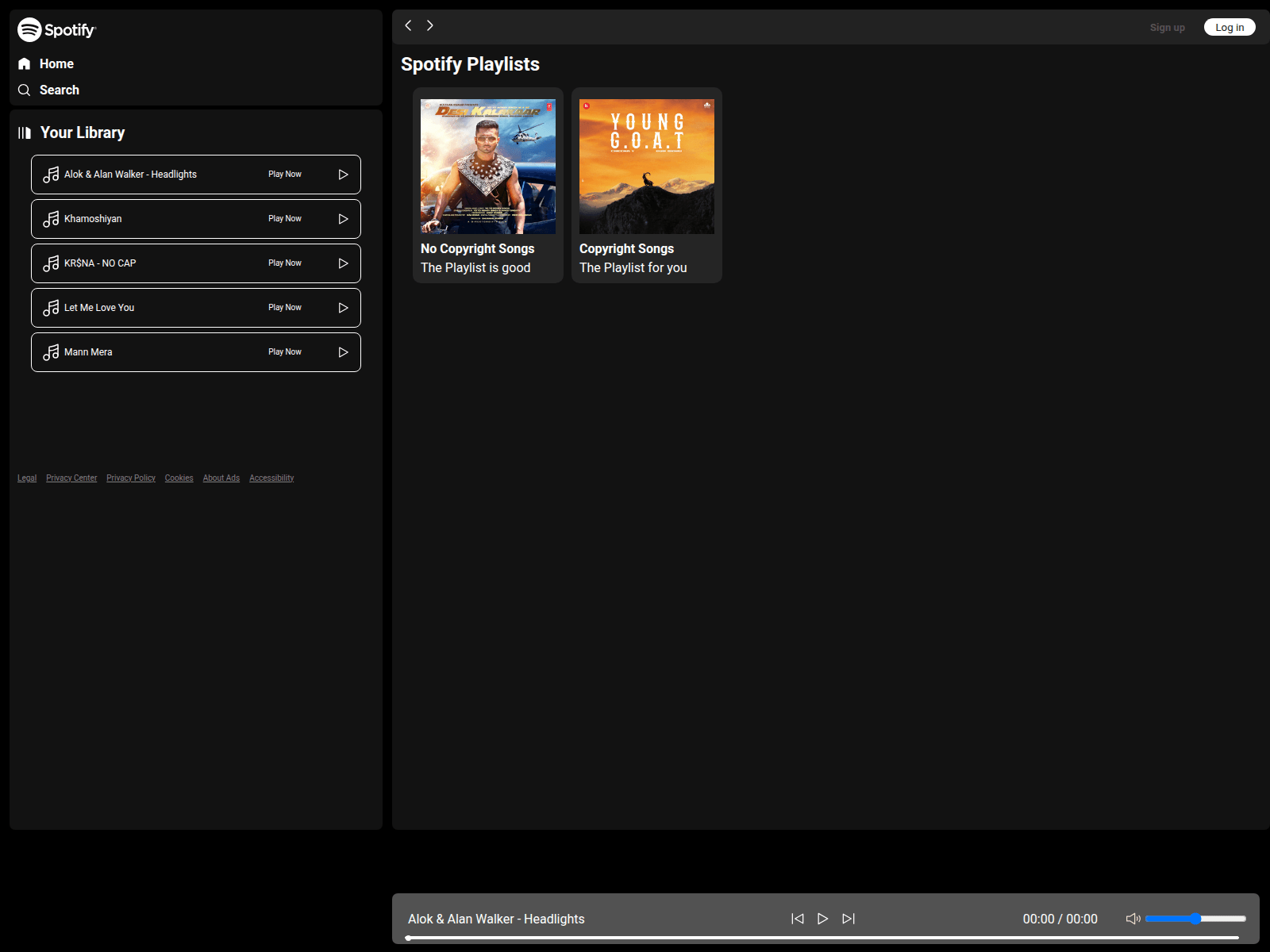Click play triangle on Mann Mera row
The height and width of the screenshot is (952, 1270).
344,352
